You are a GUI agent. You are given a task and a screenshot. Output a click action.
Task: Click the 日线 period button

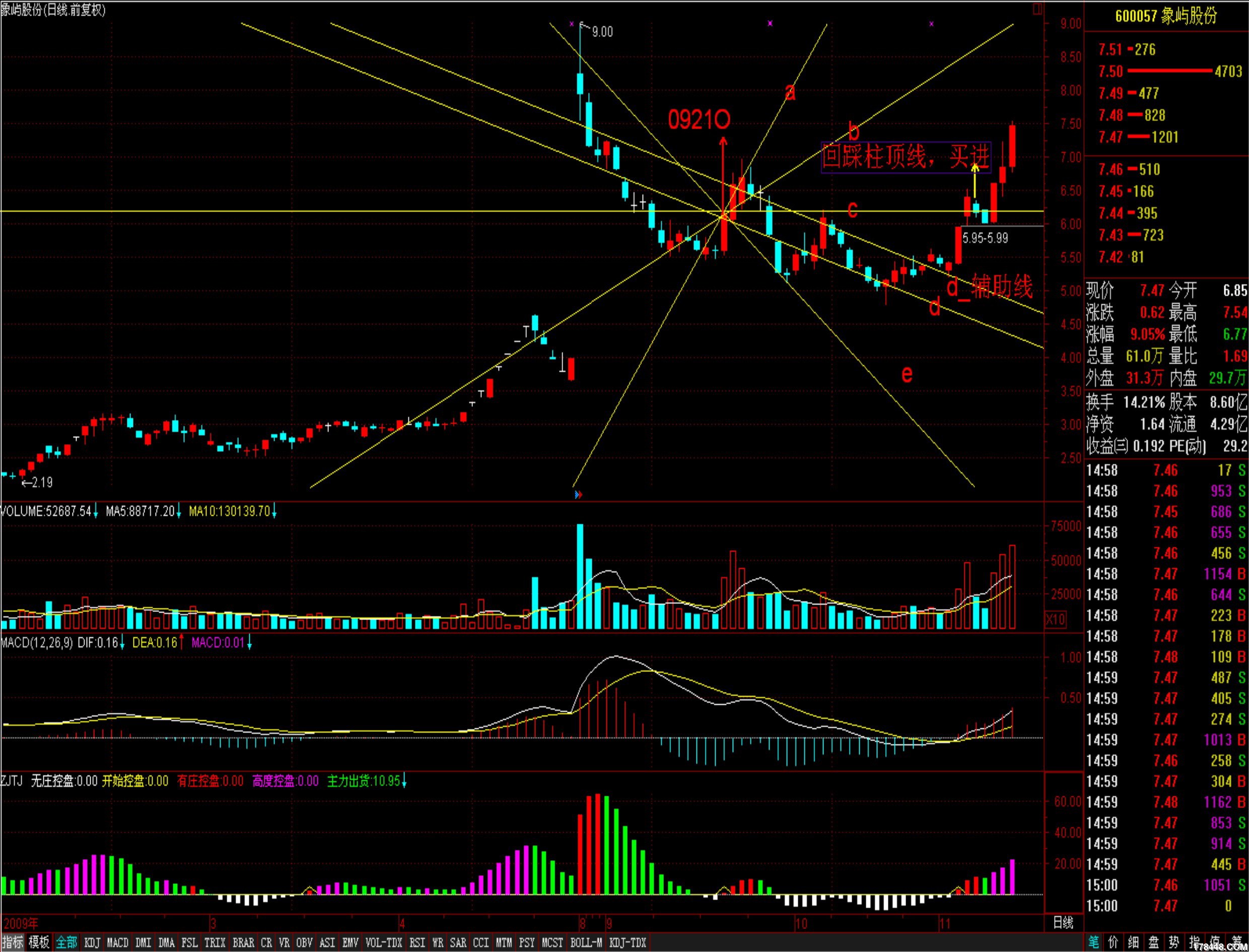(1063, 923)
